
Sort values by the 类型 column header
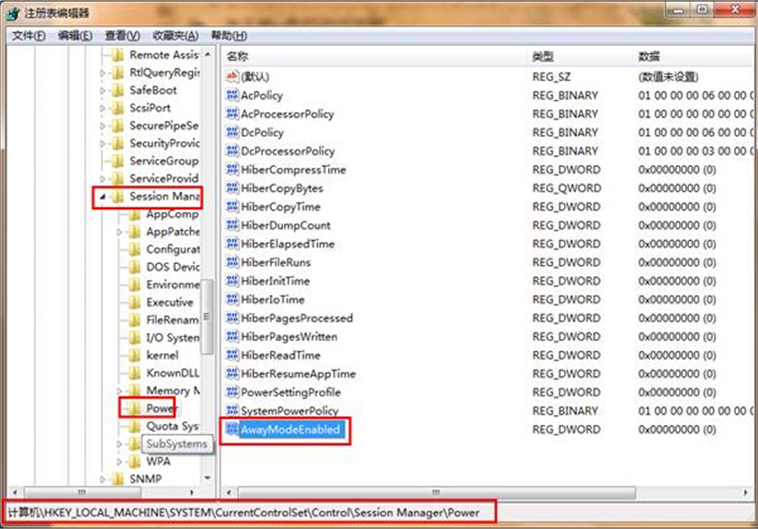click(543, 56)
